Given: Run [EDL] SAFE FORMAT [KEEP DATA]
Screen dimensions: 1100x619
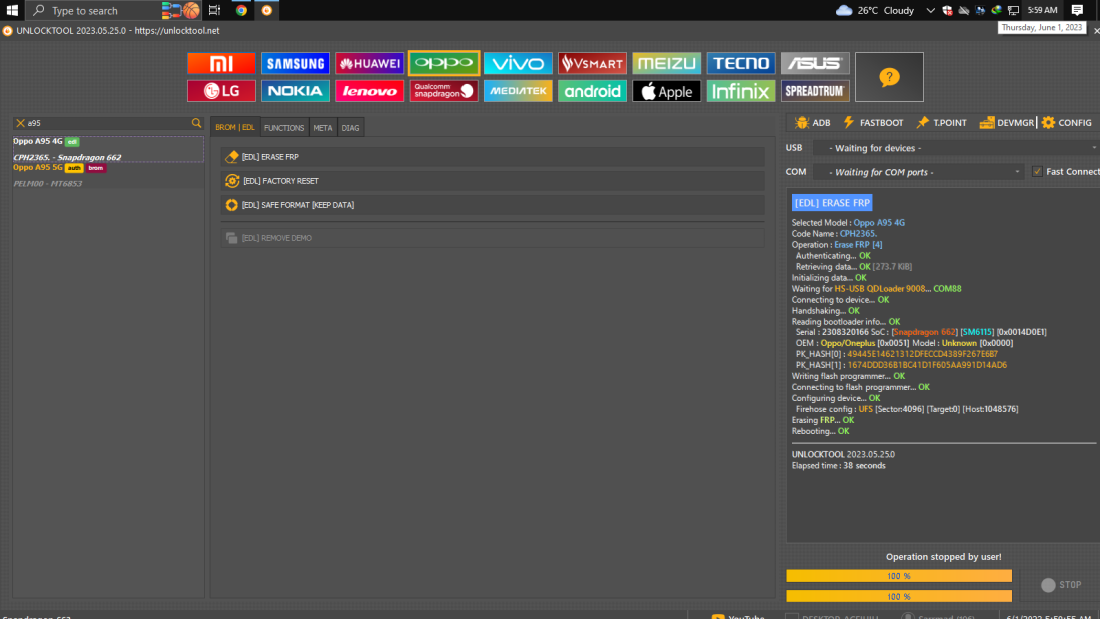Looking at the screenshot, I should click(x=492, y=205).
